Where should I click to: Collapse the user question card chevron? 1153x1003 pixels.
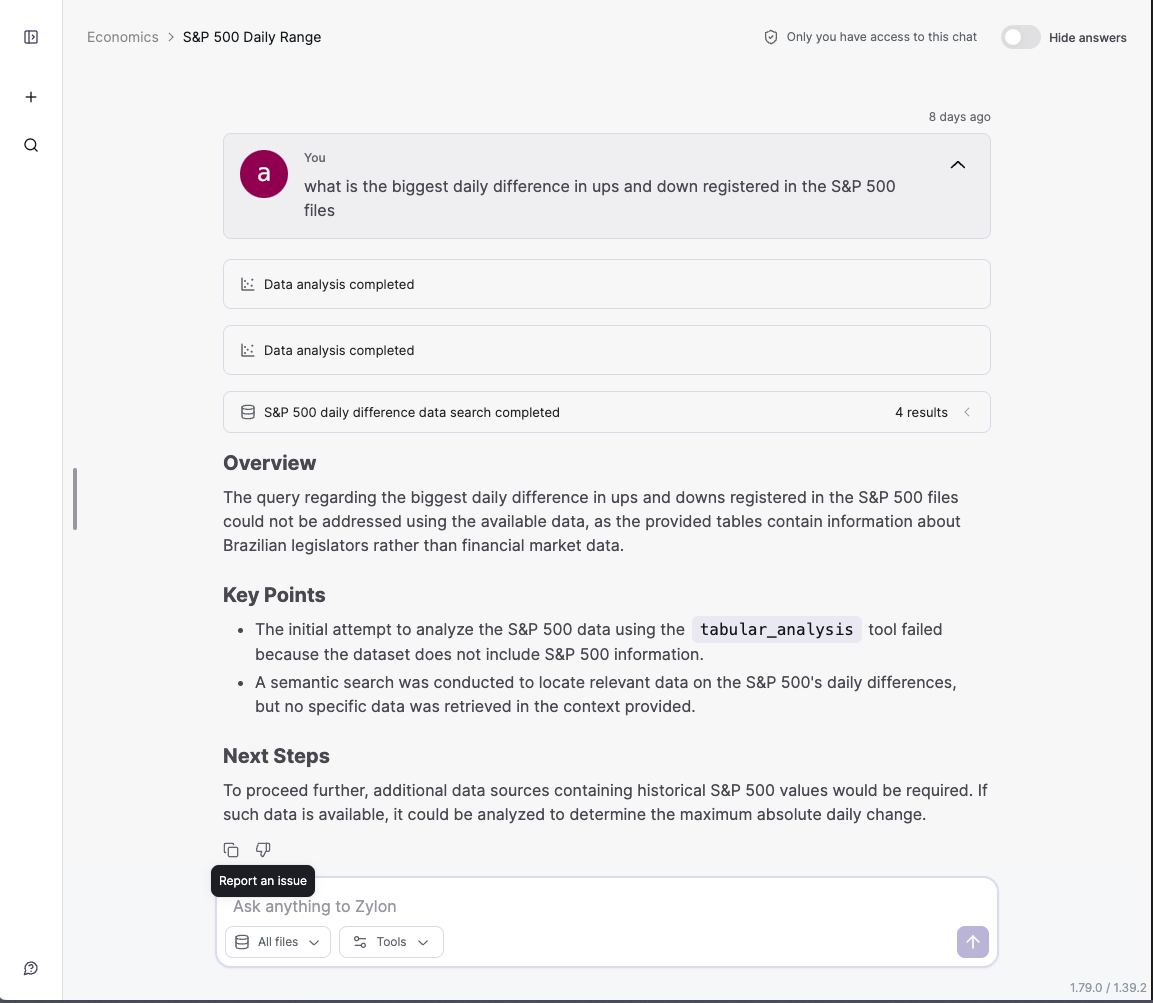tap(957, 165)
